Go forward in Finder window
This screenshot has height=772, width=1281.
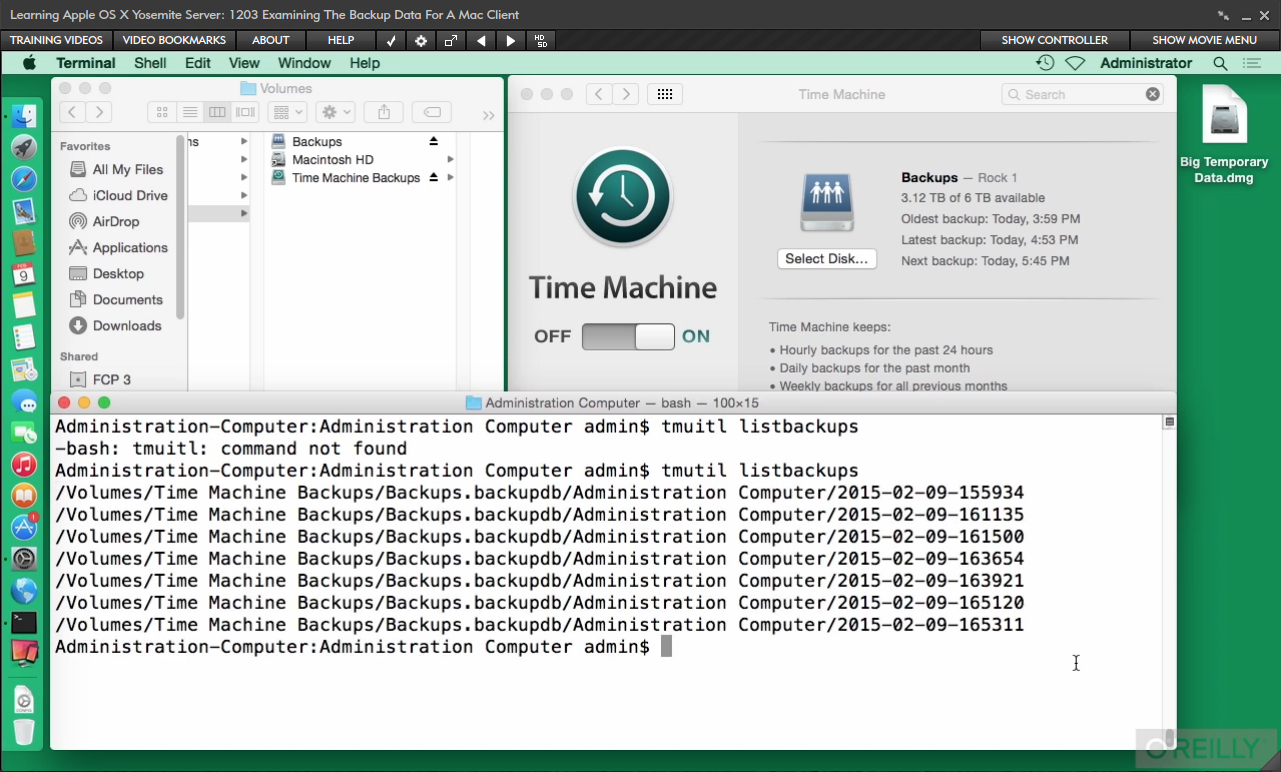(98, 113)
